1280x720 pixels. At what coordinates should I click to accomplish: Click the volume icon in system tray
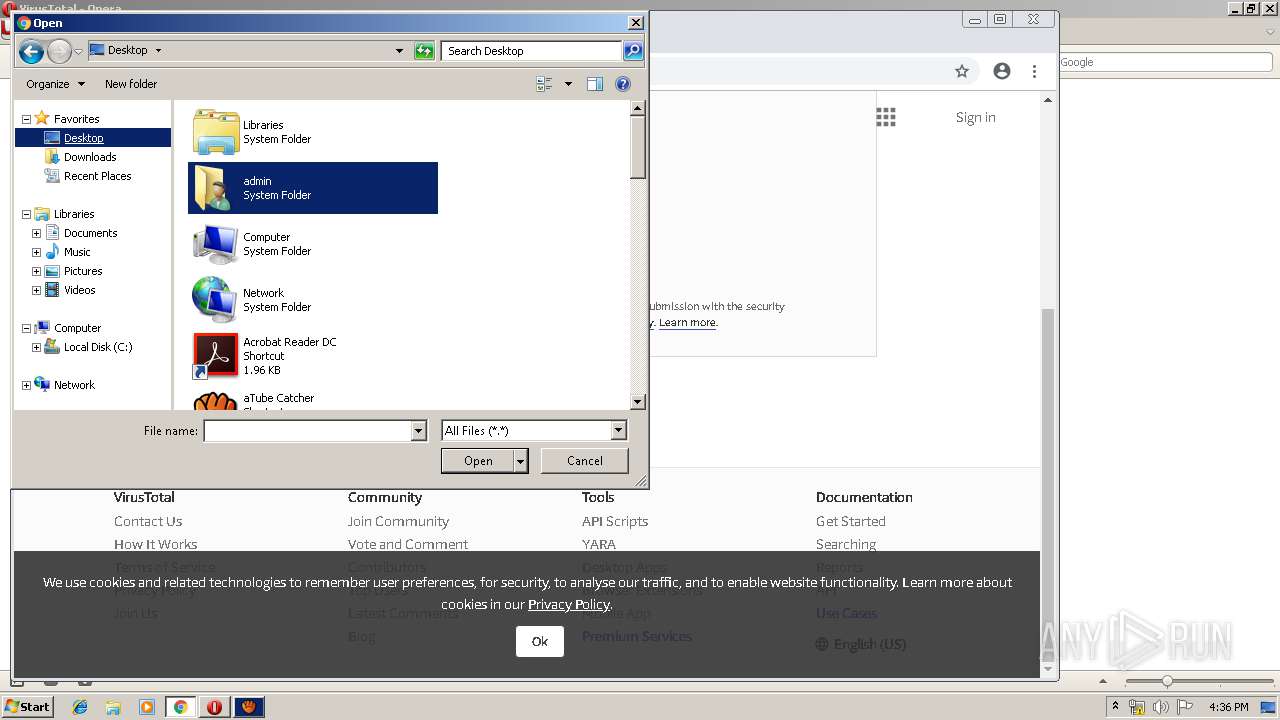[1160, 707]
